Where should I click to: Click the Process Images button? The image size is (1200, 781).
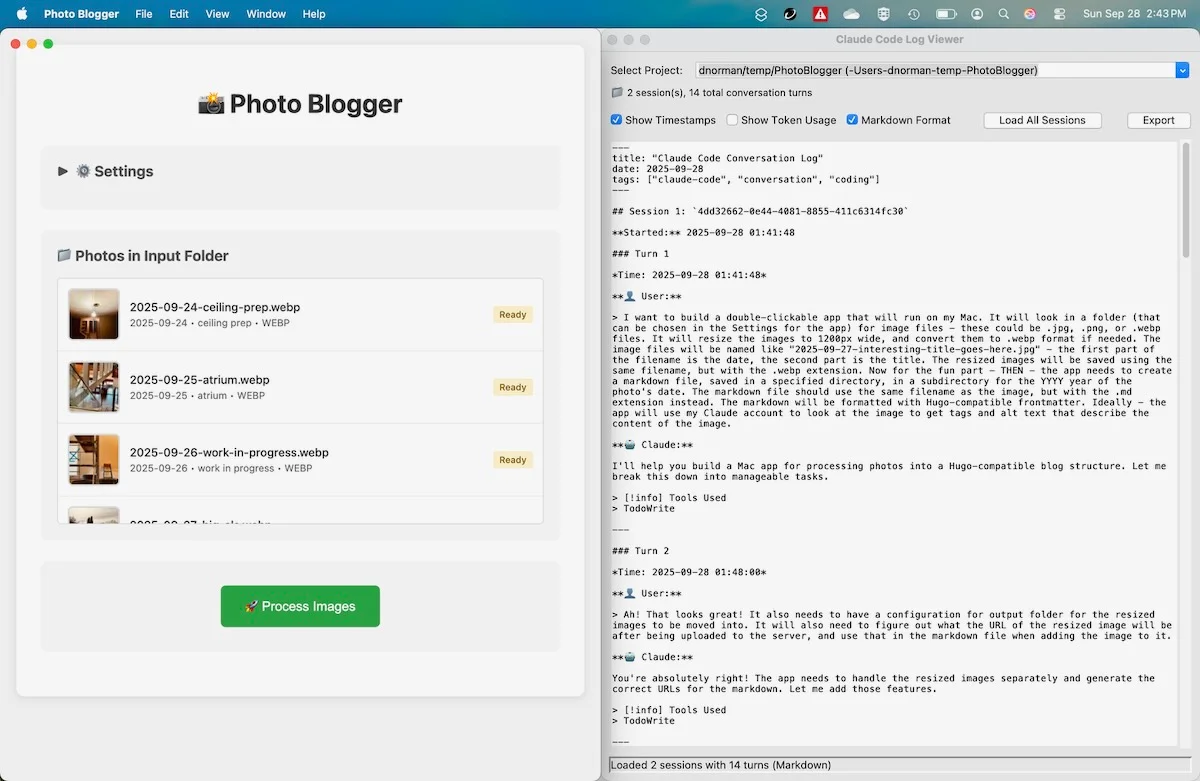300,606
